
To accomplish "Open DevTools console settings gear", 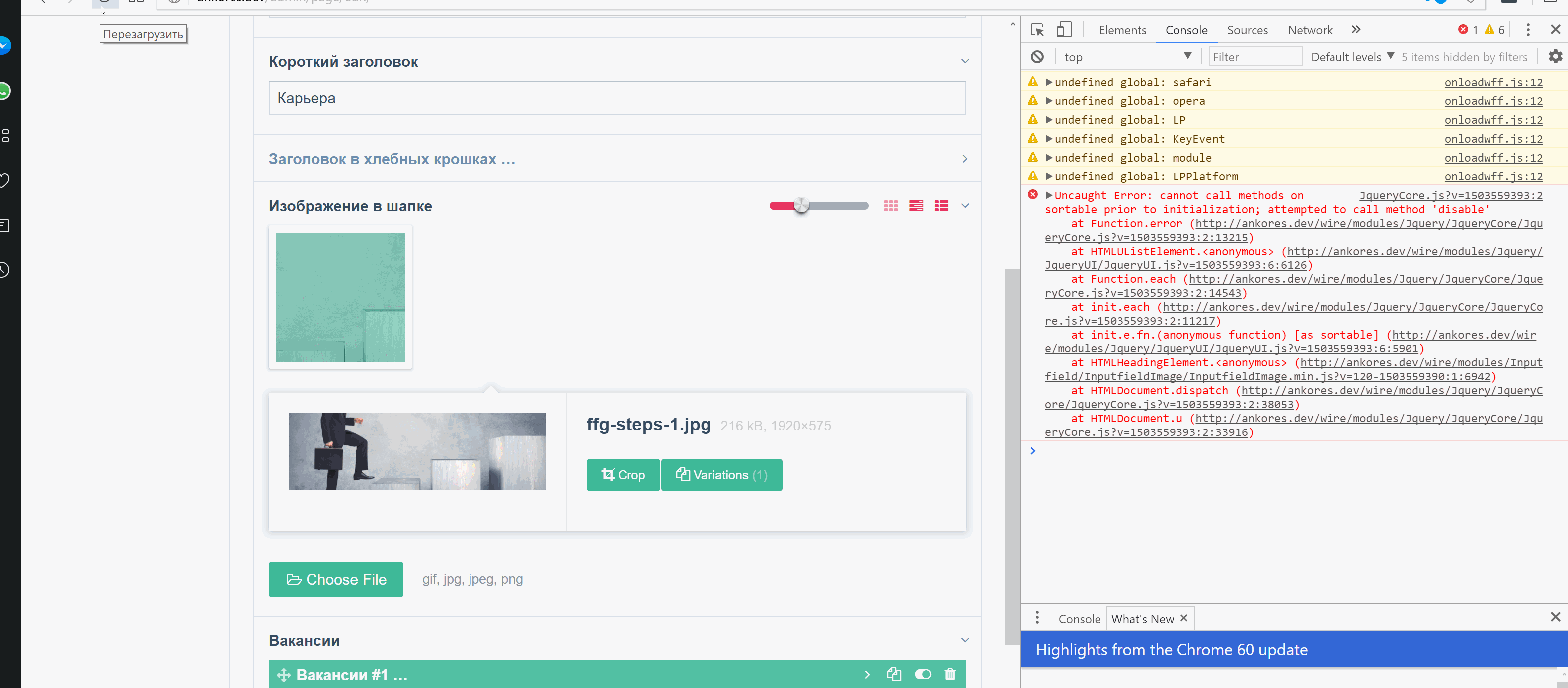I will click(x=1556, y=56).
